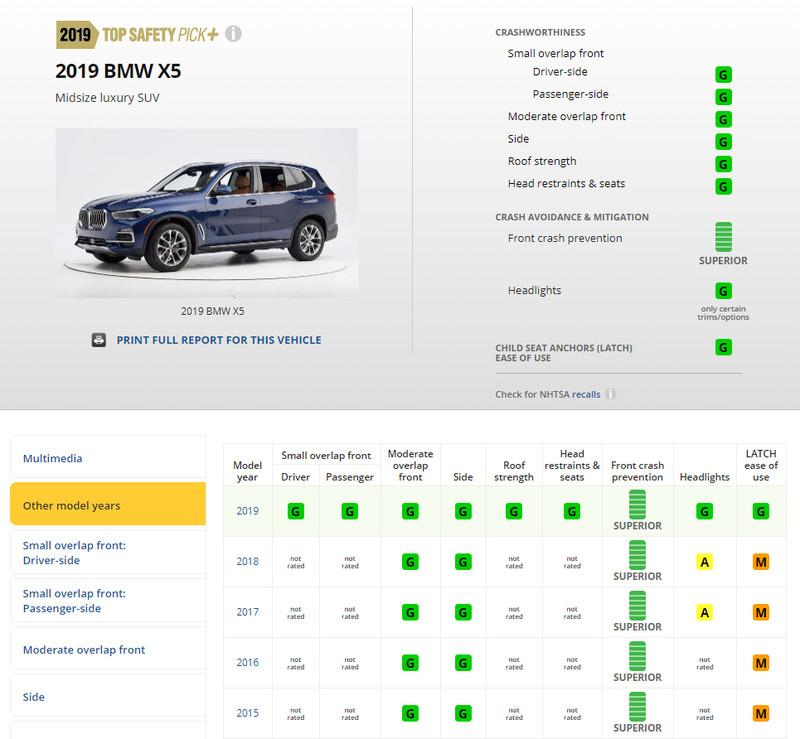This screenshot has height=739, width=800.
Task: Click the info icon next to NHTSA recalls
Action: [x=610, y=394]
